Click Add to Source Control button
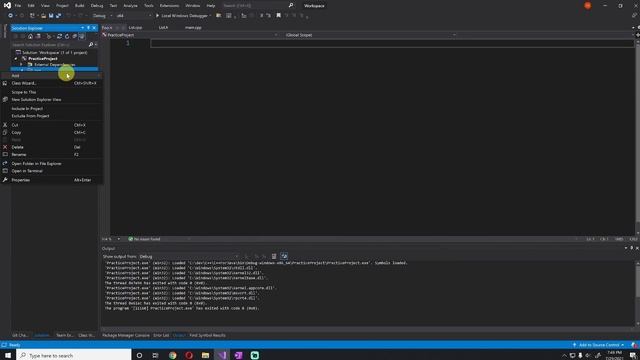The height and width of the screenshot is (360, 640). coord(599,345)
